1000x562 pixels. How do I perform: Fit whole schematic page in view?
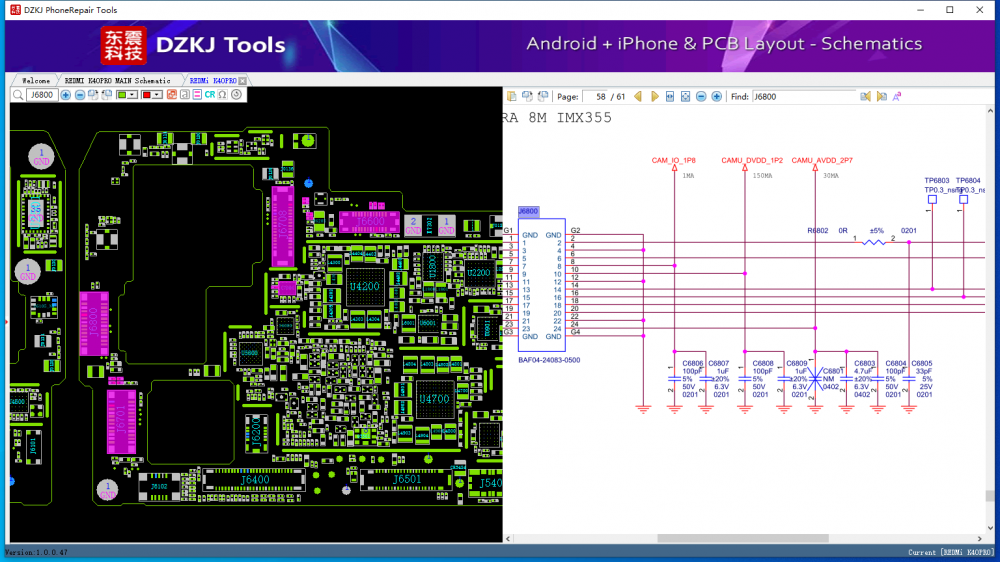click(x=685, y=97)
